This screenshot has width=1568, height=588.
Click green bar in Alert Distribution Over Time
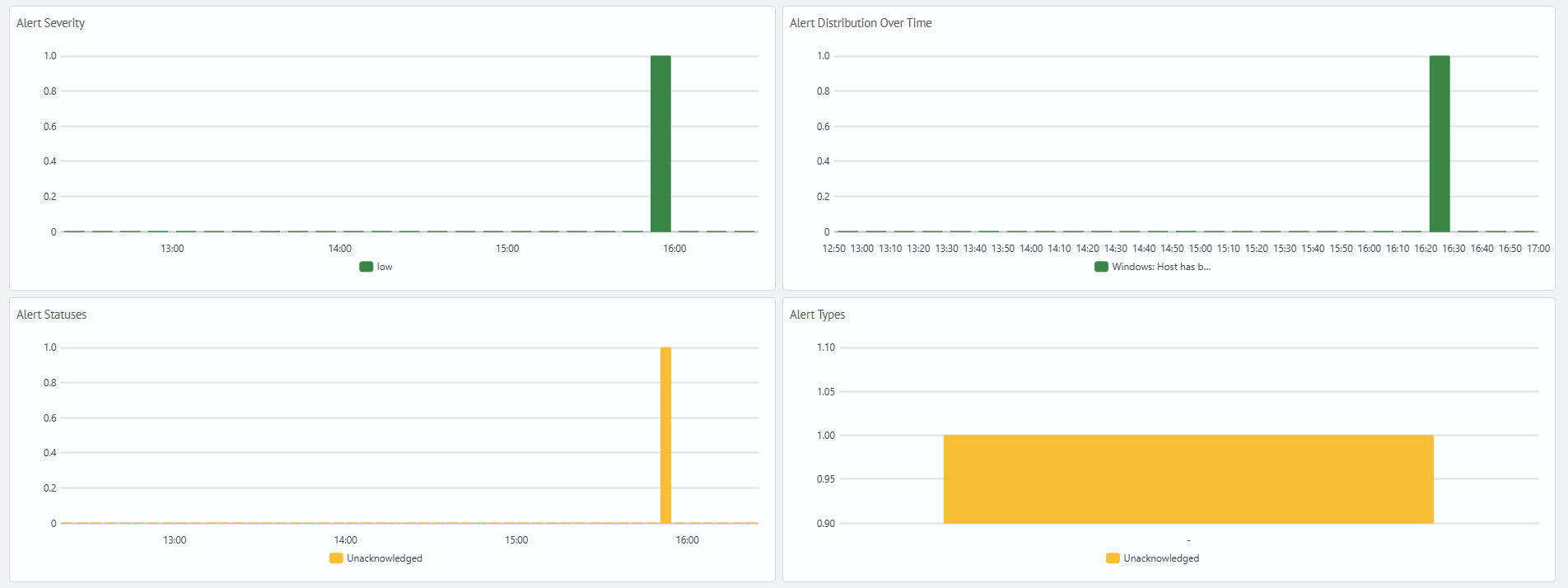pos(1440,143)
